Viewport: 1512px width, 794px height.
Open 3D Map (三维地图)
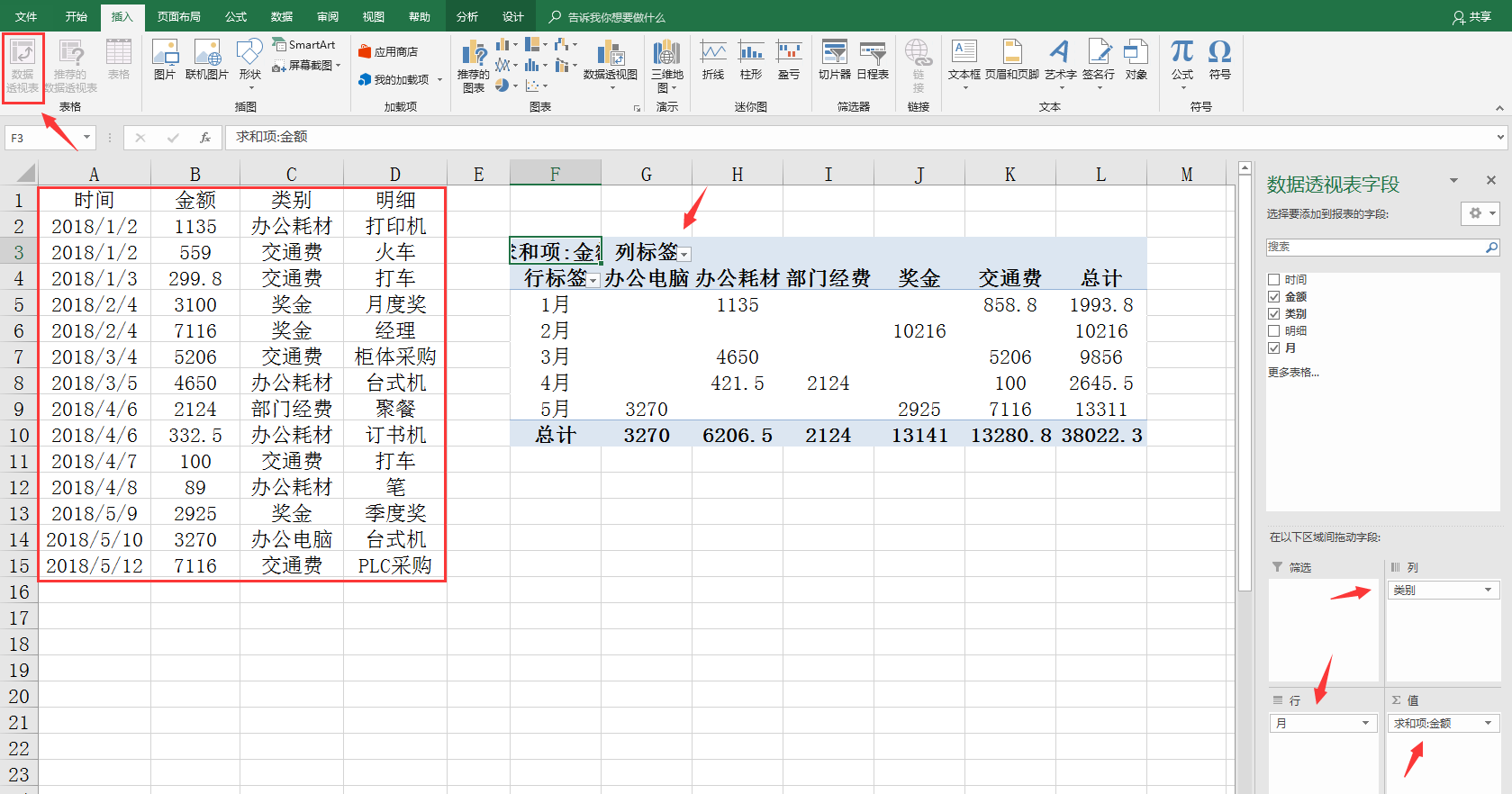pos(667,66)
